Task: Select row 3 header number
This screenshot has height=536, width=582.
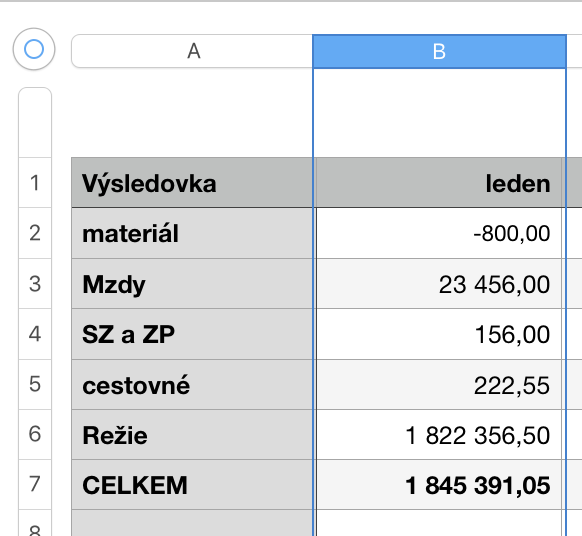Action: point(35,284)
